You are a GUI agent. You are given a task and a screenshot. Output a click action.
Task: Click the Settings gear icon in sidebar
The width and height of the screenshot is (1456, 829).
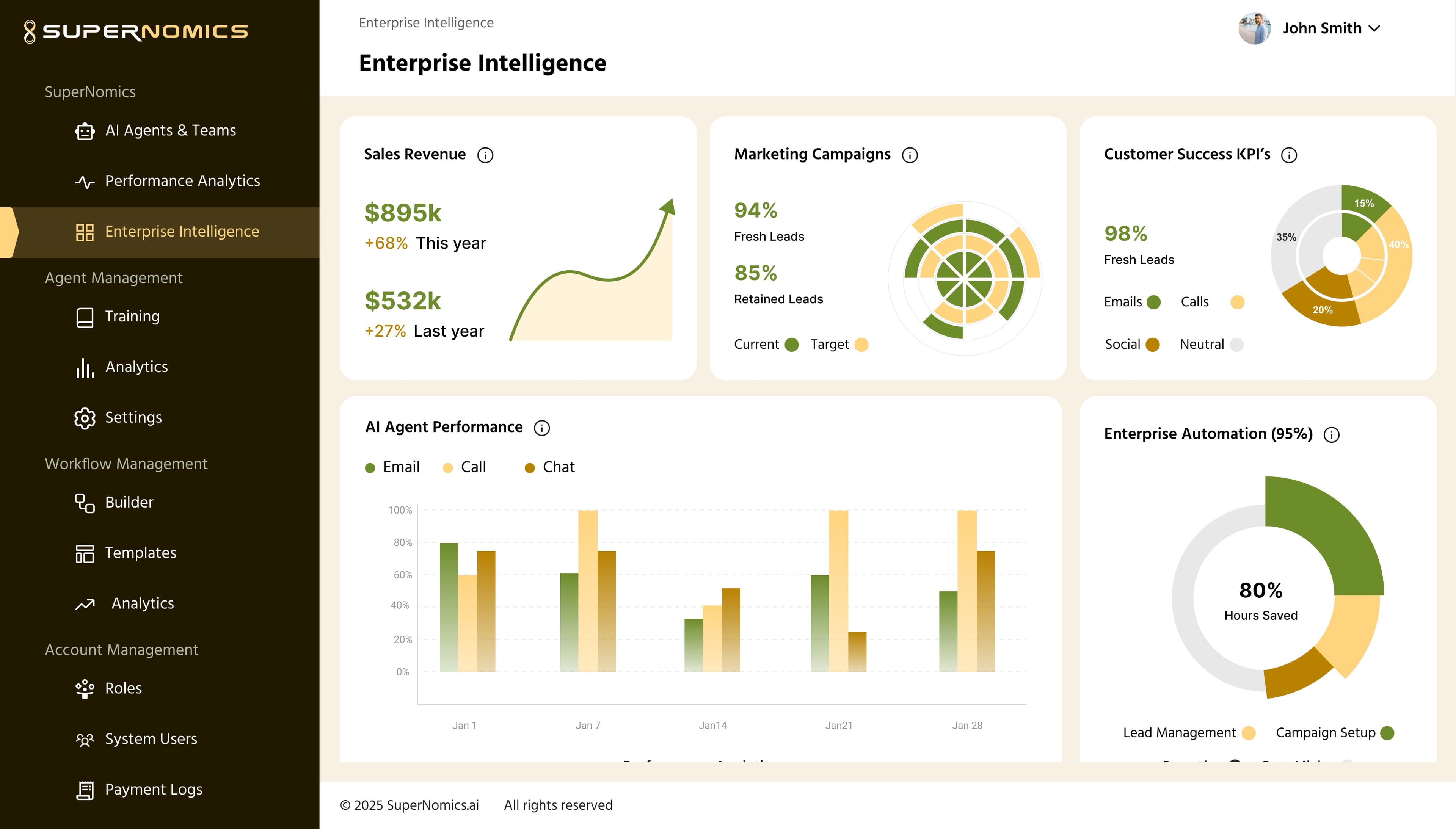coord(85,418)
